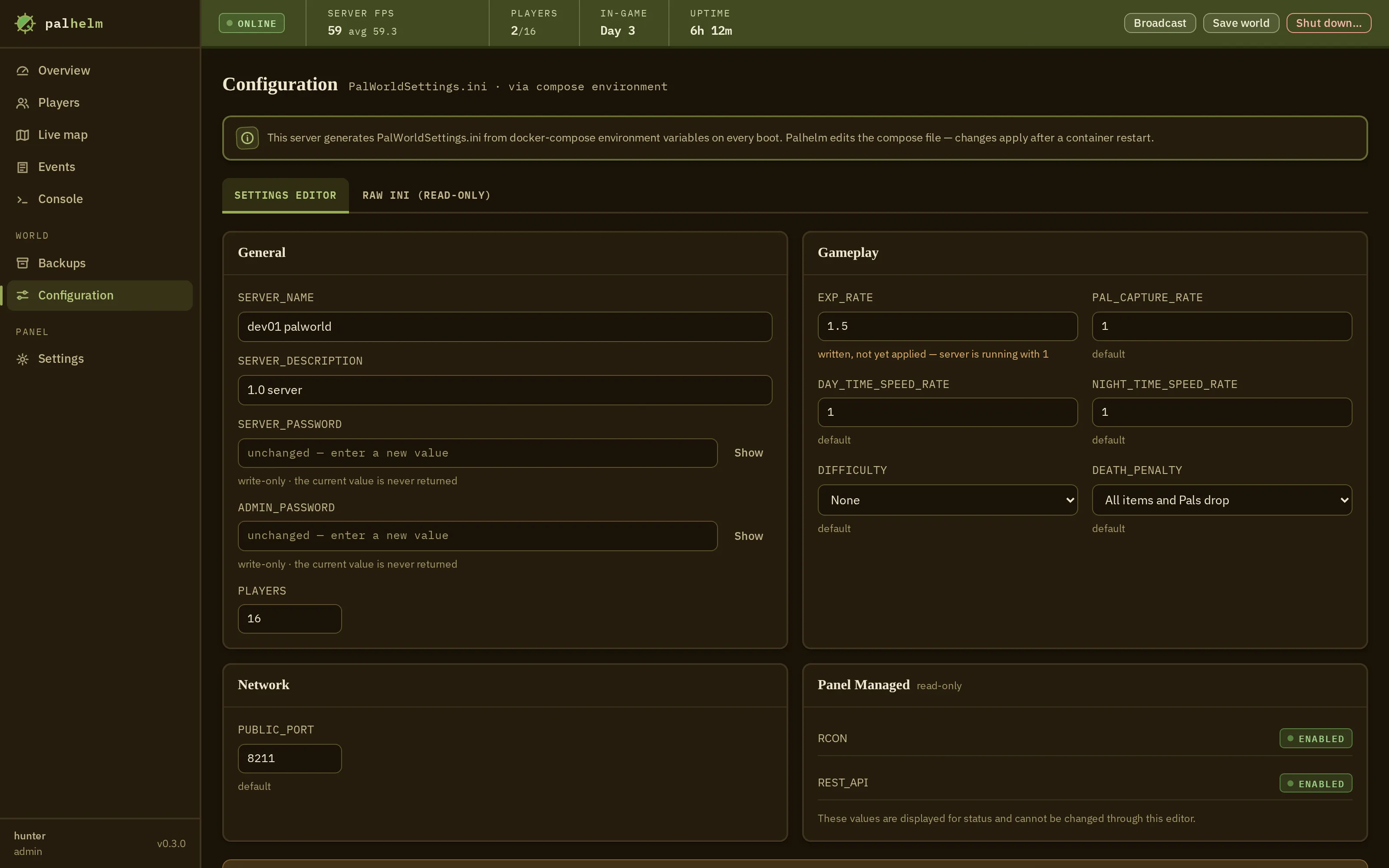The height and width of the screenshot is (868, 1389).
Task: Open the DEATH_PENALTY dropdown
Action: (x=1221, y=500)
